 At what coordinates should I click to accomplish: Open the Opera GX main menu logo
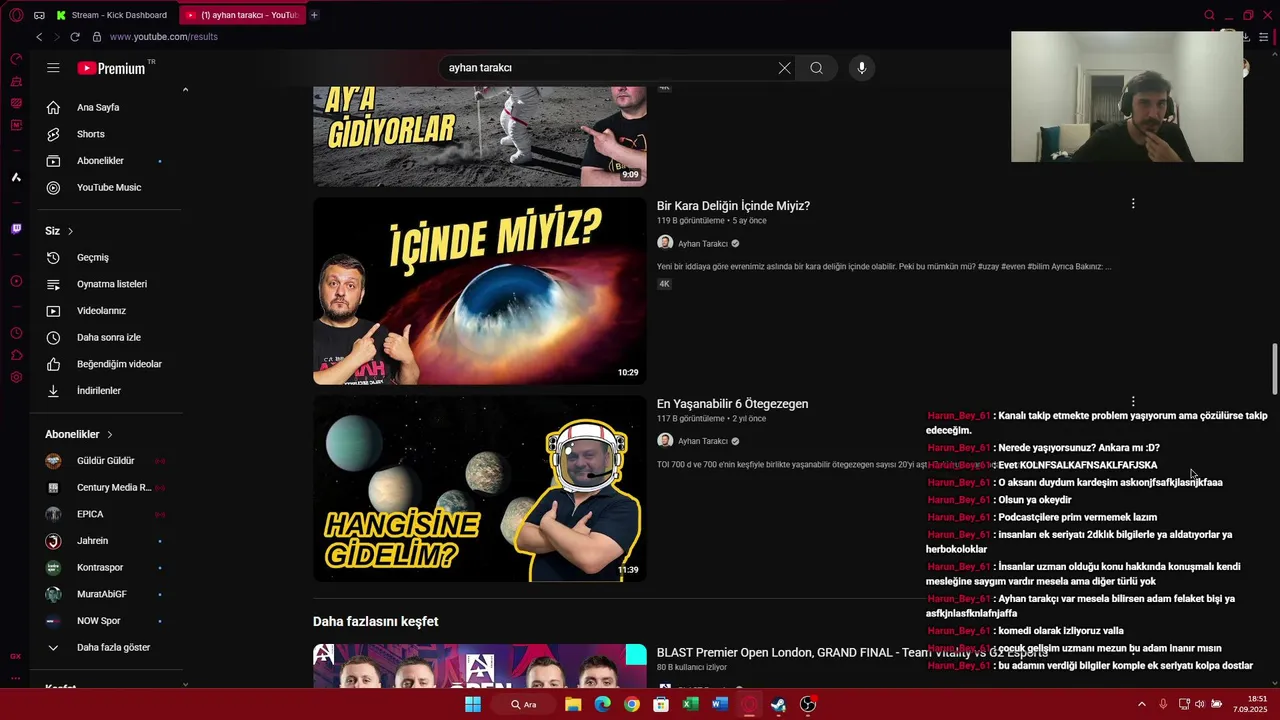click(16, 15)
